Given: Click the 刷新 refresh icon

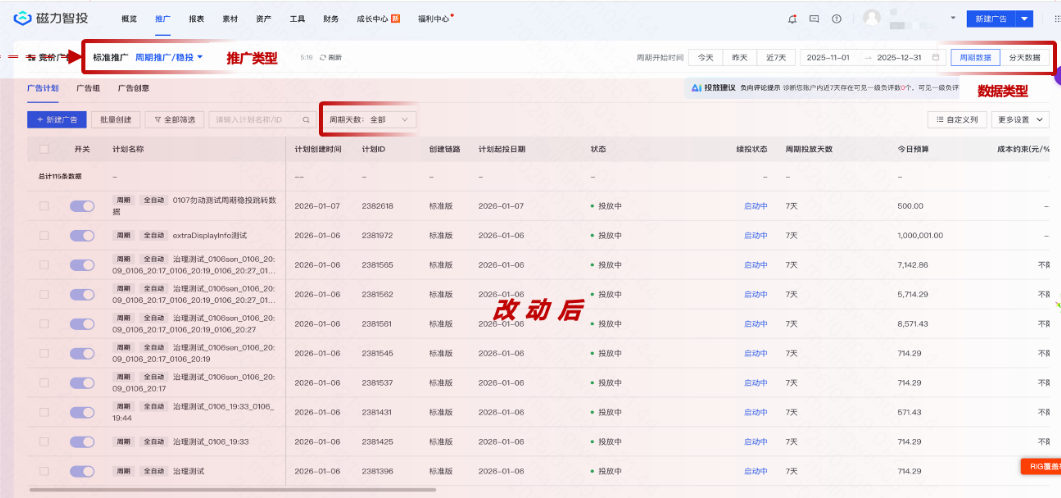Looking at the screenshot, I should [323, 58].
